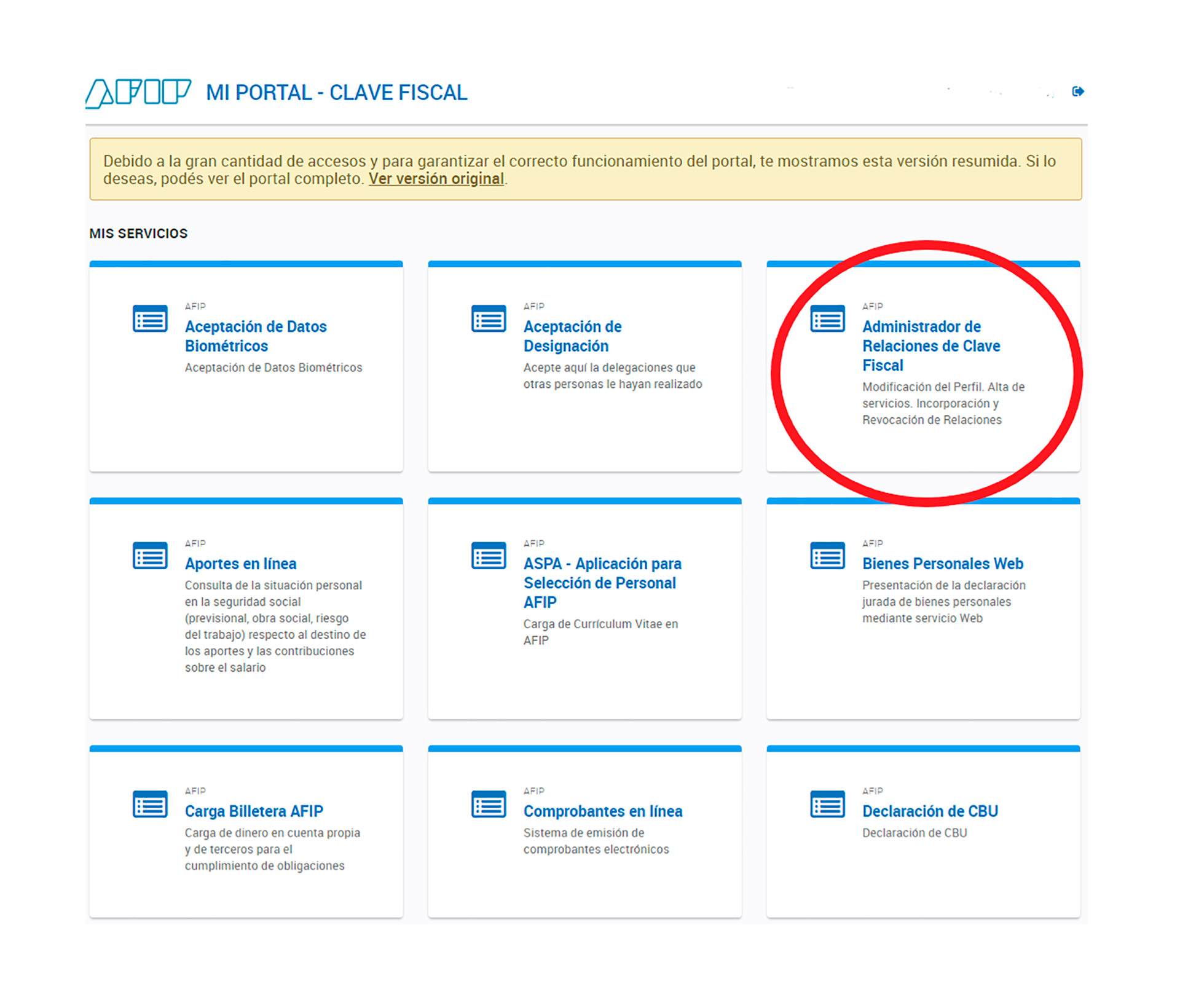The width and height of the screenshot is (1180, 1008).
Task: Click the yellow notice text 'Debido a la gran cantidad'
Action: 579,170
